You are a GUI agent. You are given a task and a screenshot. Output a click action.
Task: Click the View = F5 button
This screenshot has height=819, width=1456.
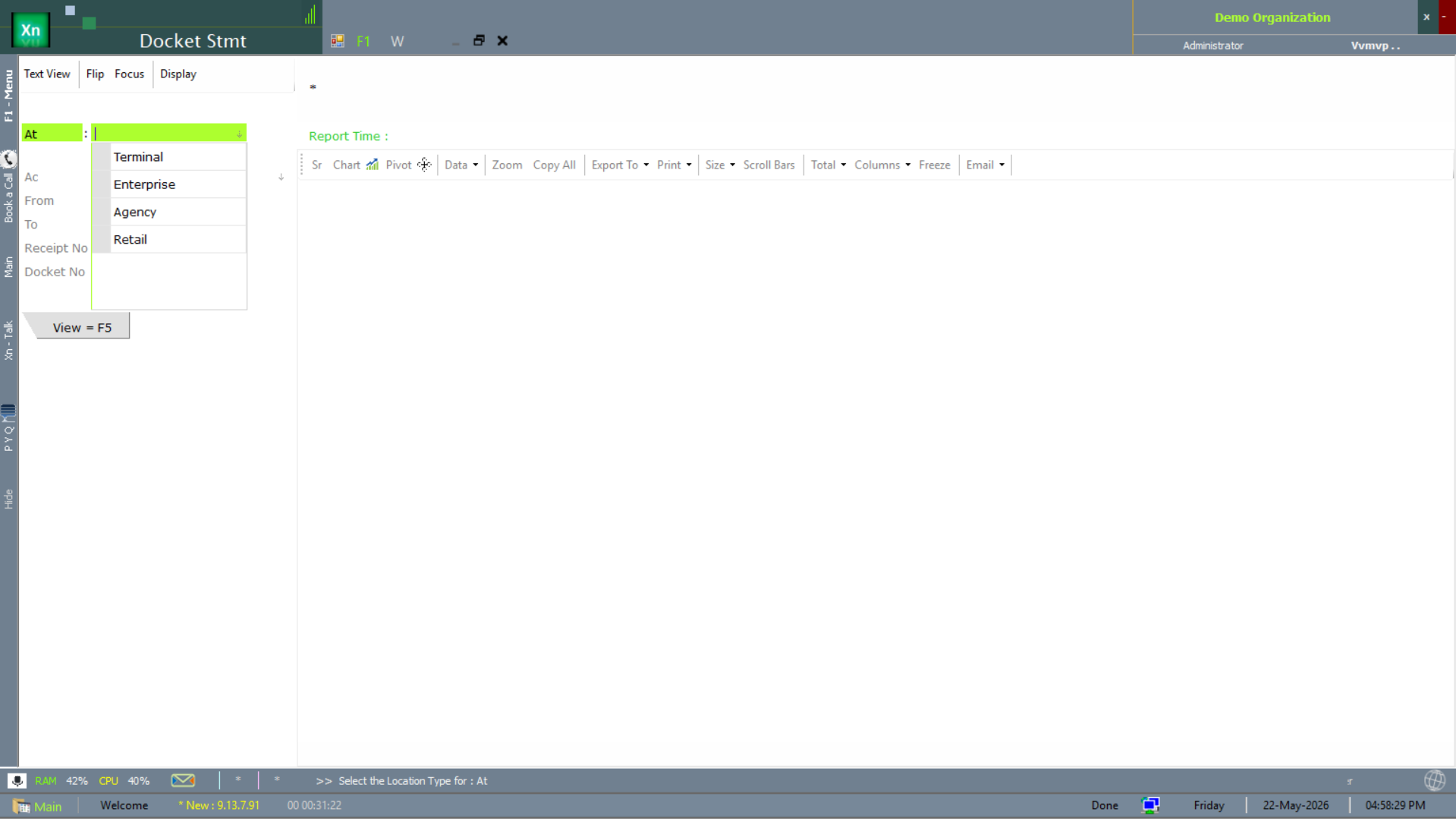pyautogui.click(x=82, y=327)
